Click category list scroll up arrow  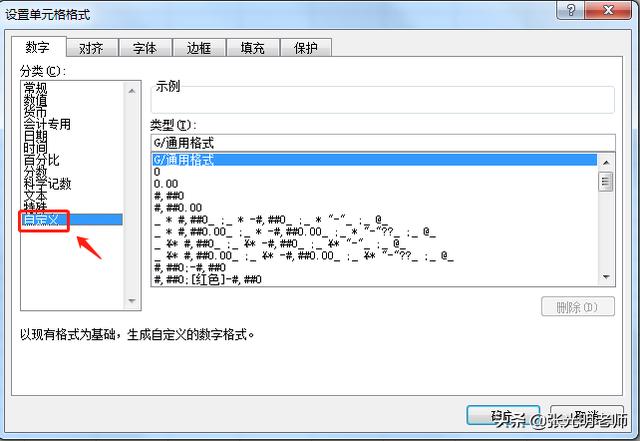132,91
